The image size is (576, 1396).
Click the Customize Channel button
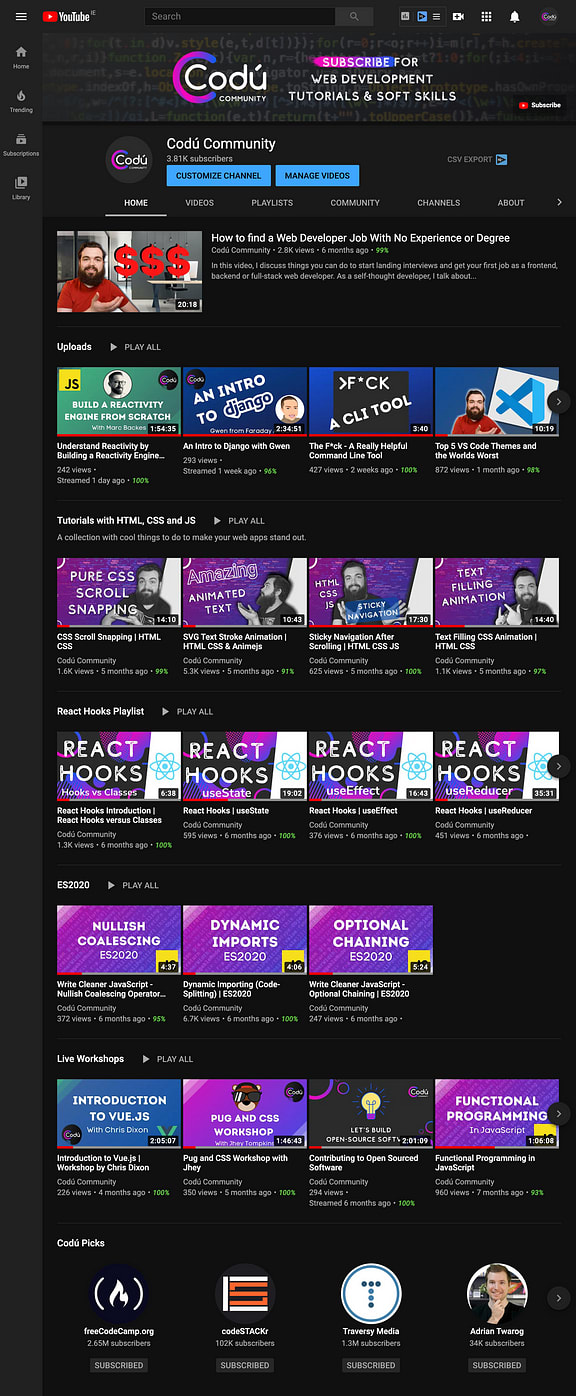(218, 175)
